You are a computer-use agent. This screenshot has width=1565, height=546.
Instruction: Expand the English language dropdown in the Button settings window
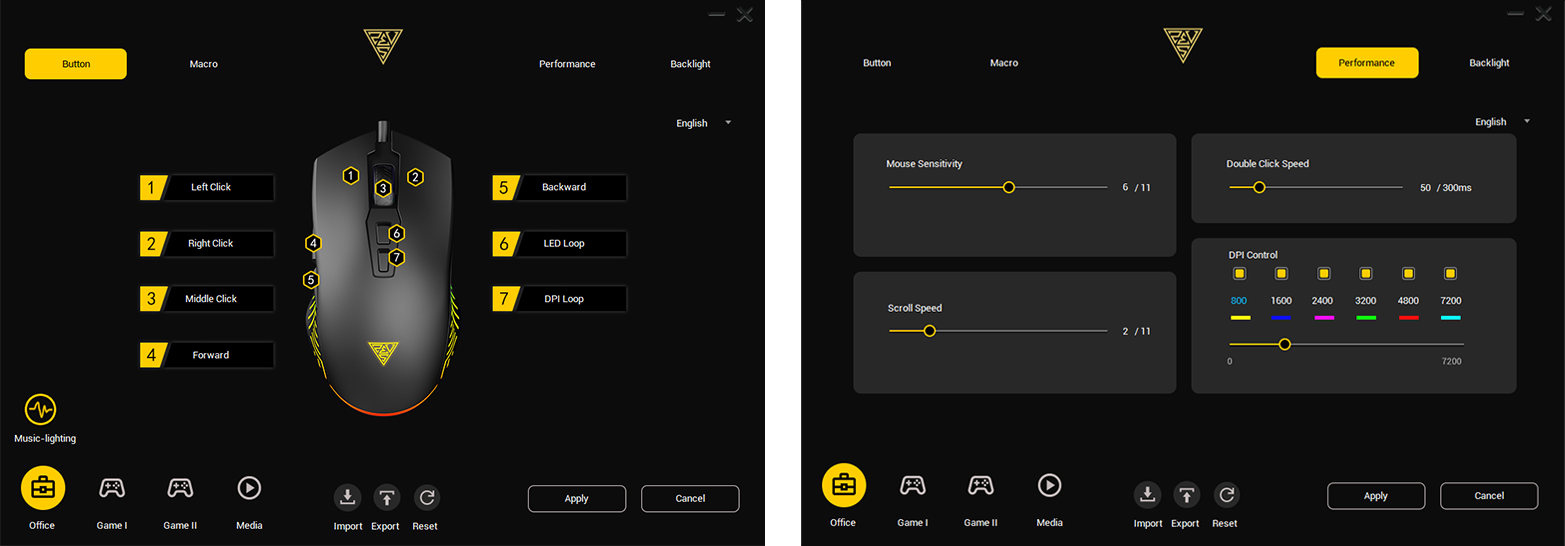704,123
